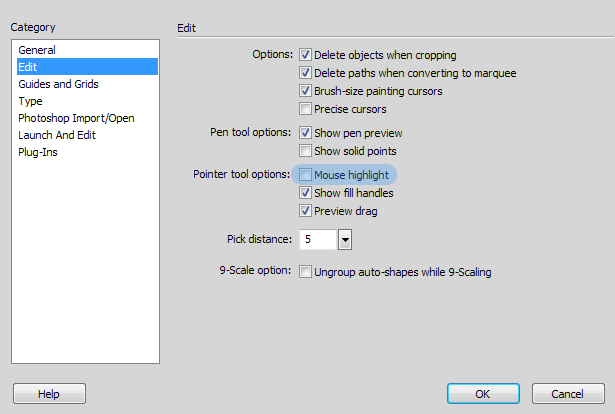Enable Ungroup auto-shapes while 9-Scaling
The width and height of the screenshot is (615, 414).
click(x=305, y=272)
